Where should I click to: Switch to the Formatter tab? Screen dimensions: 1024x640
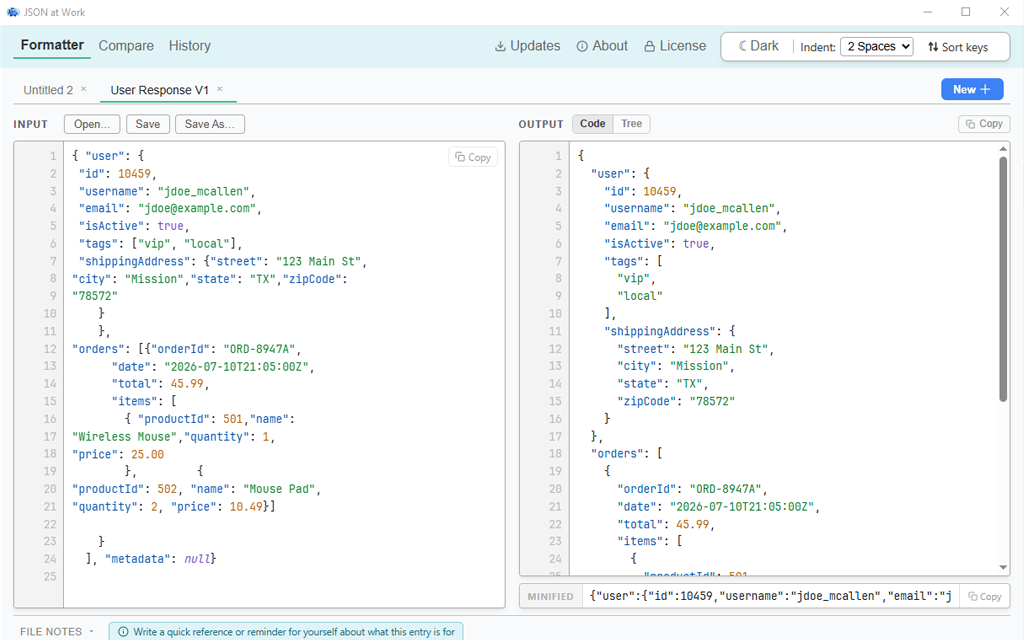tap(52, 45)
